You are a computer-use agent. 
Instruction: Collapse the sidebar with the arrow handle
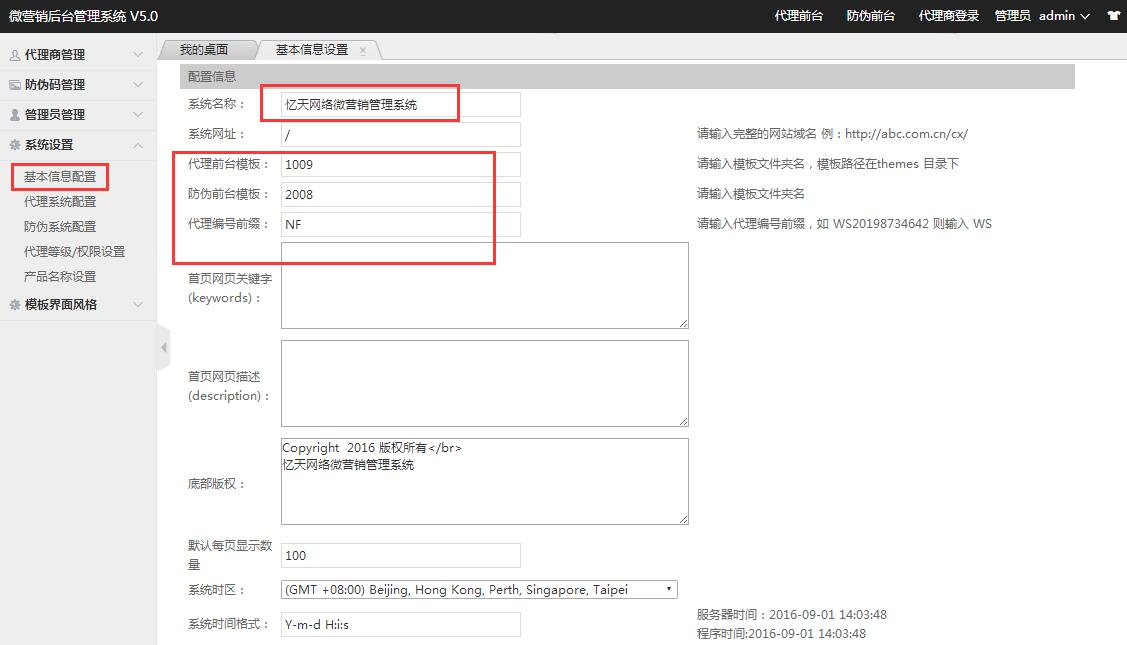coord(164,347)
